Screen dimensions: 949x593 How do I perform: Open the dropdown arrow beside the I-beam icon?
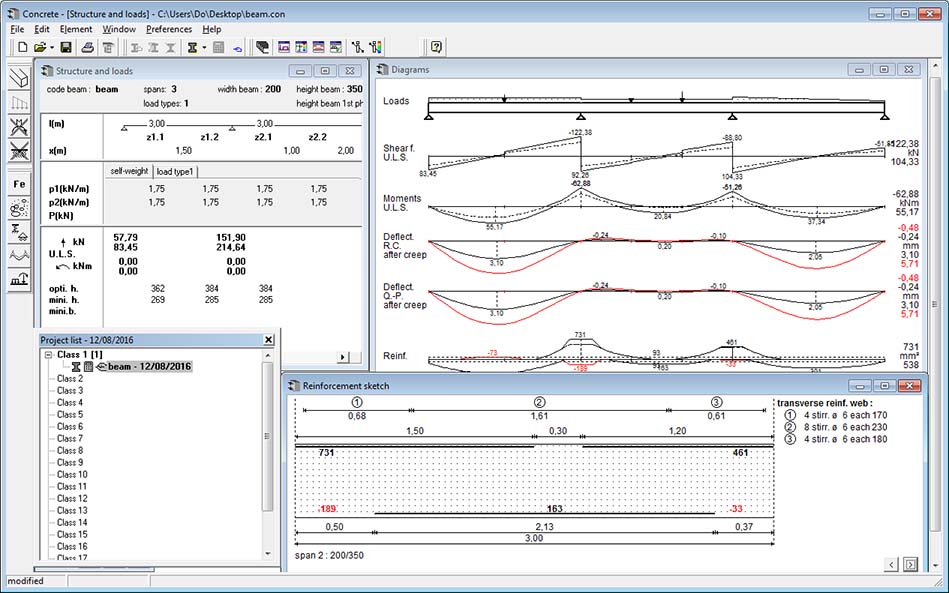[x=204, y=47]
